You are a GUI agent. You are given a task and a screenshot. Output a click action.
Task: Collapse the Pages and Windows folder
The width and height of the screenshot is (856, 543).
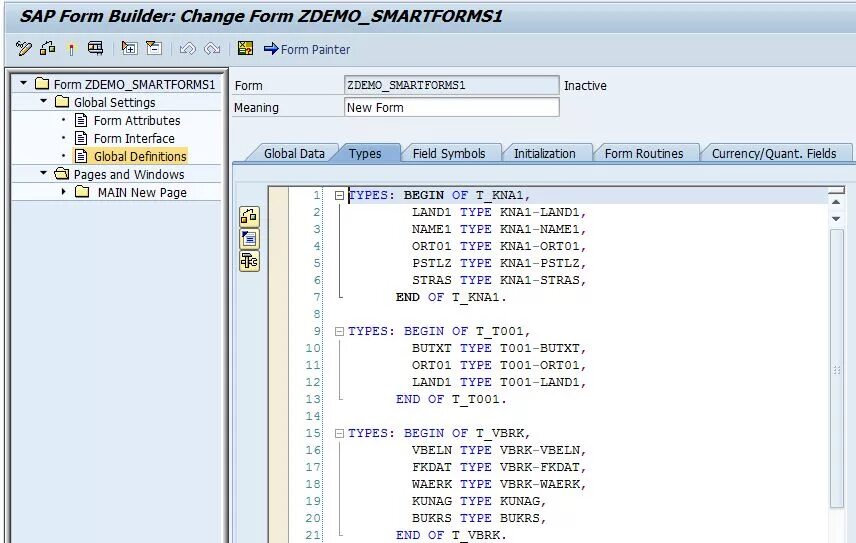[x=44, y=174]
